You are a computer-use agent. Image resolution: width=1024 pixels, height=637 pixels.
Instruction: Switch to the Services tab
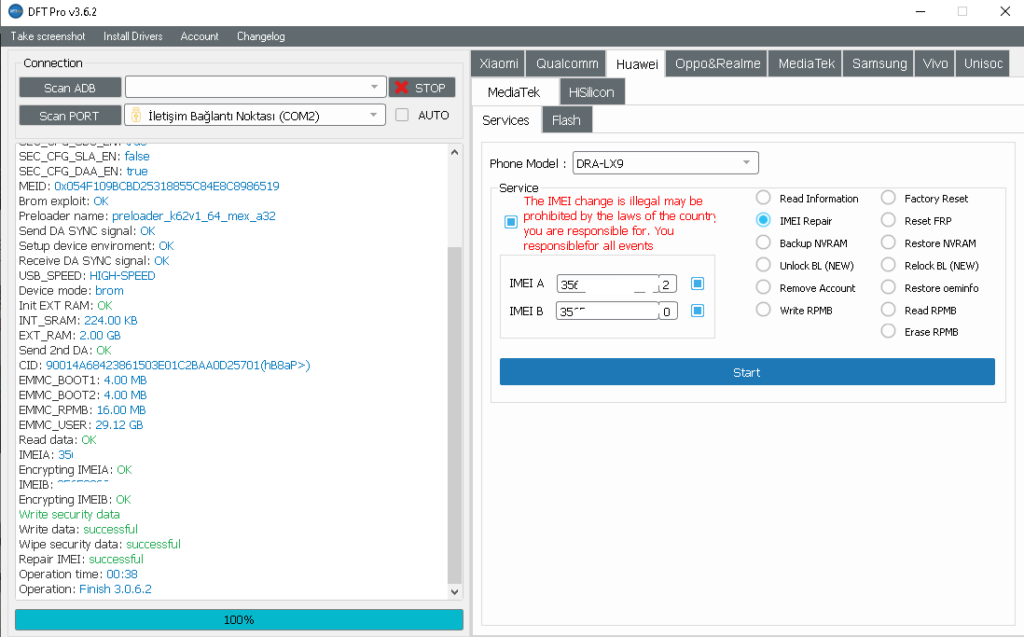[x=505, y=120]
